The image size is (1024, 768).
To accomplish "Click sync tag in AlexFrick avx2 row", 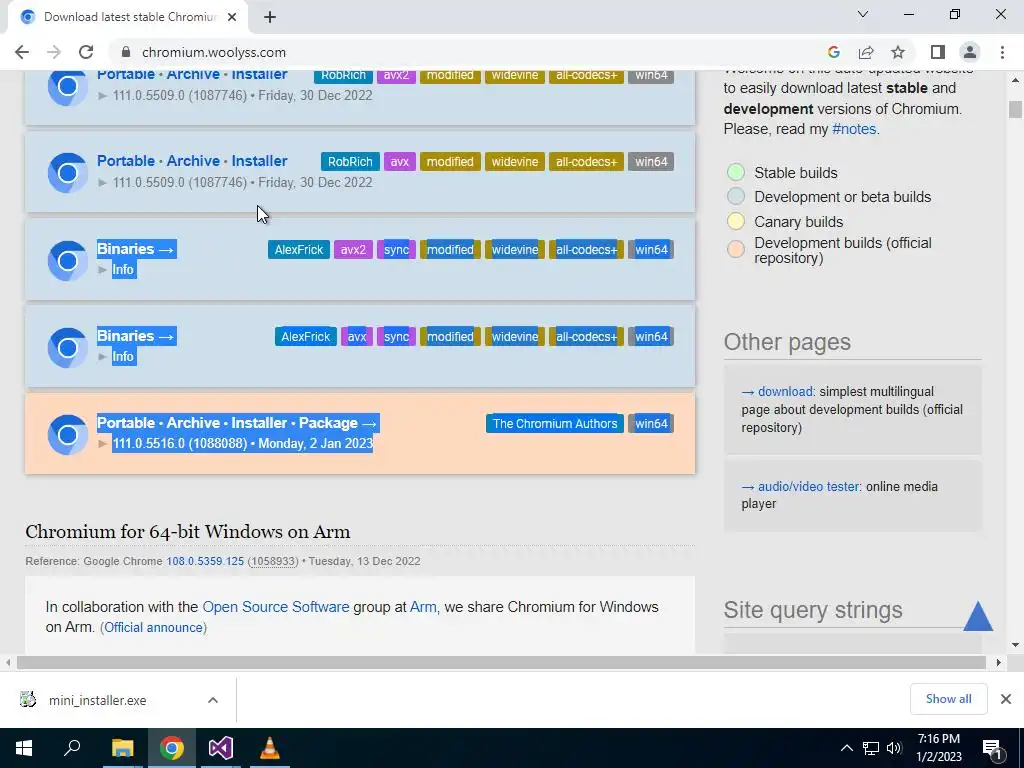I will (x=396, y=249).
